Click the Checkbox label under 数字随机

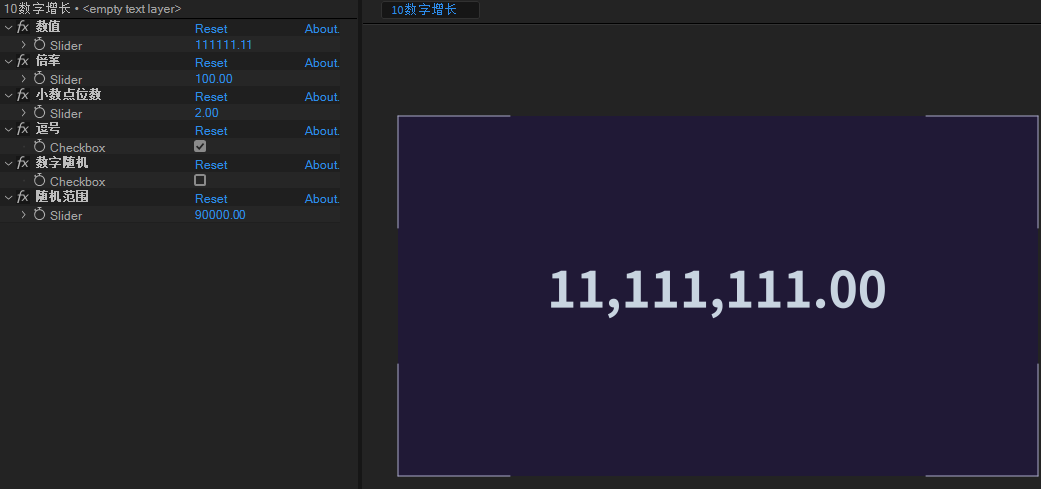tap(78, 182)
